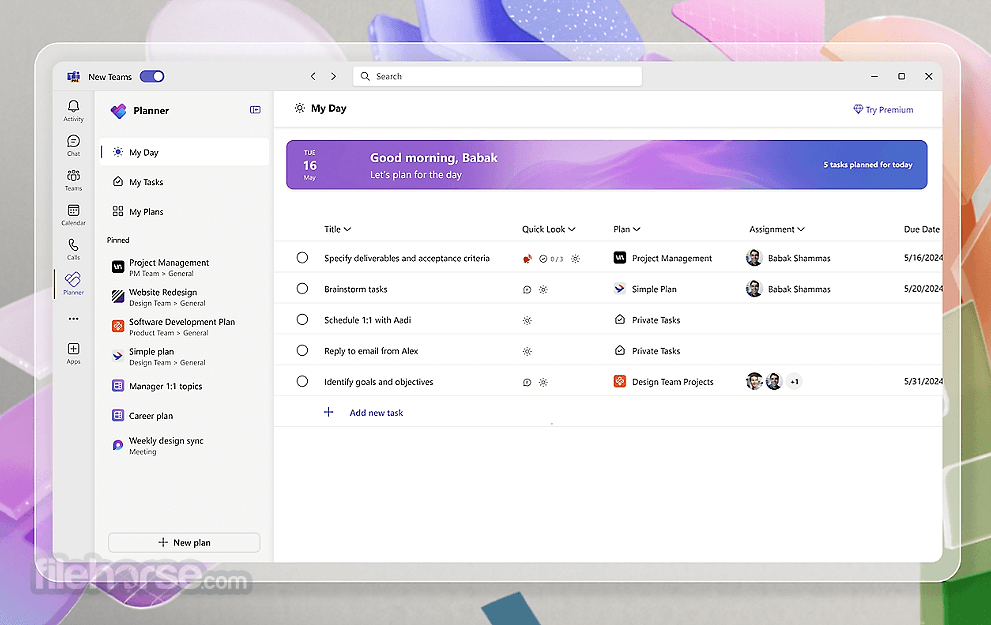Toggle the New Teams switch
991x625 pixels.
coord(152,76)
